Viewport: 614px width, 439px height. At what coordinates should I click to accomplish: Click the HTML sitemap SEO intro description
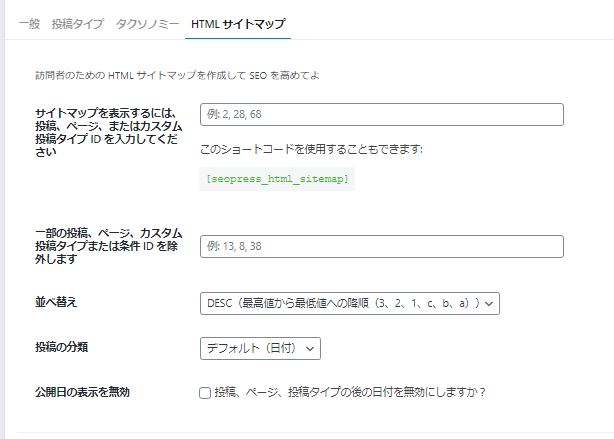coord(177,75)
